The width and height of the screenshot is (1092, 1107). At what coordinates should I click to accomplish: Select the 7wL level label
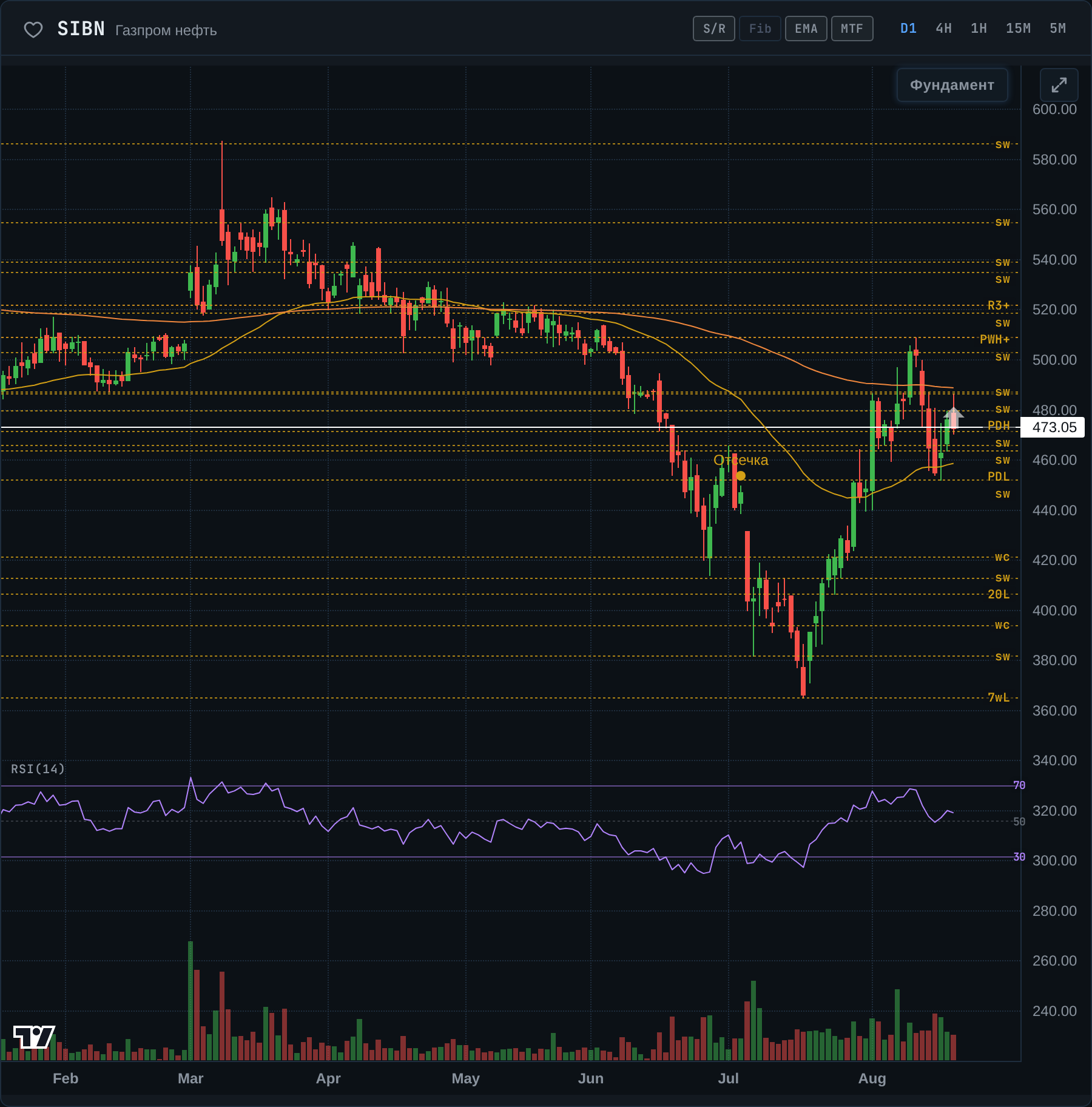[999, 697]
